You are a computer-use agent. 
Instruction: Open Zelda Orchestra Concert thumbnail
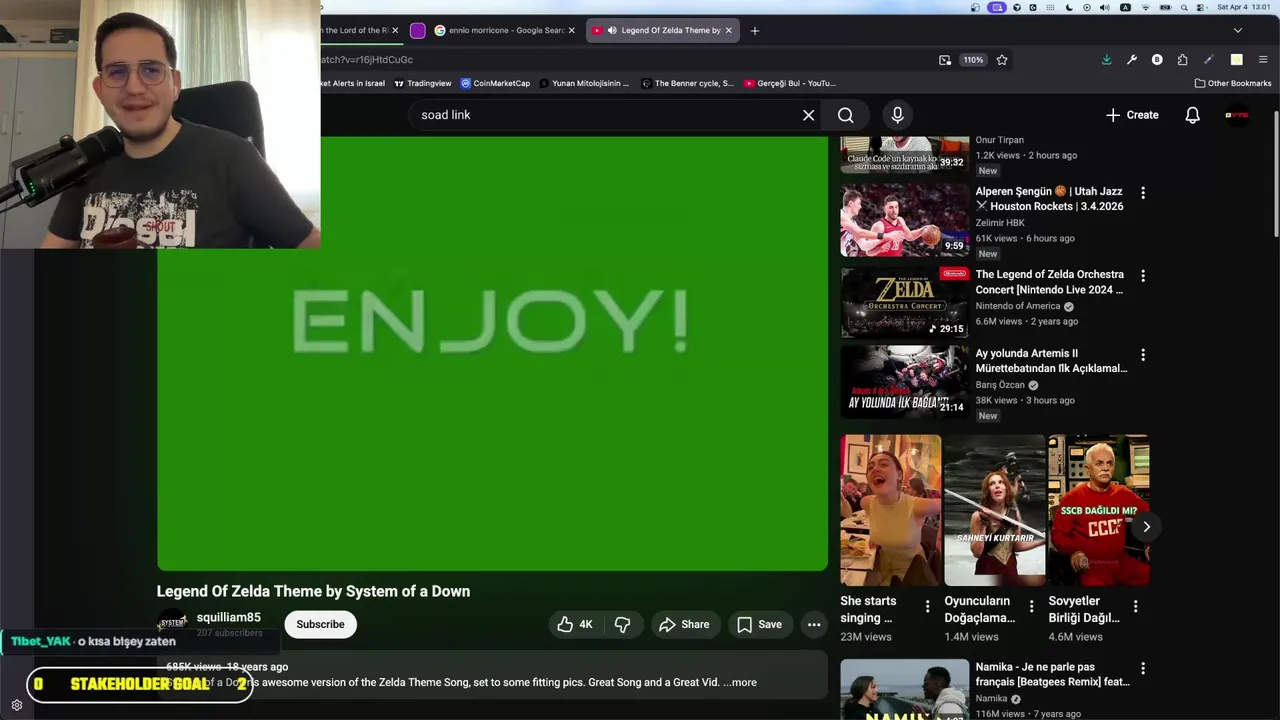tap(905, 303)
